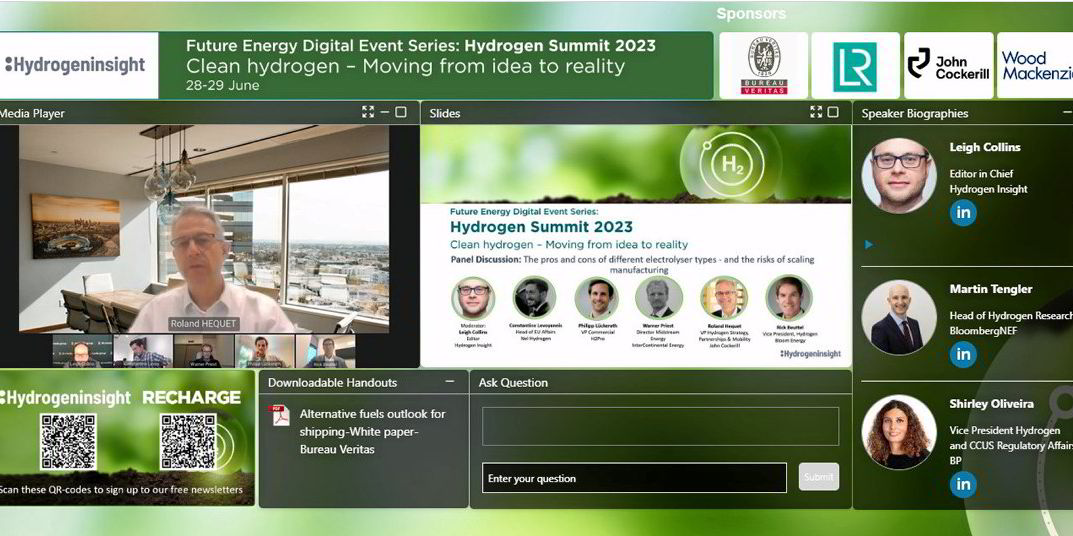The image size is (1073, 536).
Task: Click the Wood Mackenzie sponsor logo
Action: pos(1035,66)
